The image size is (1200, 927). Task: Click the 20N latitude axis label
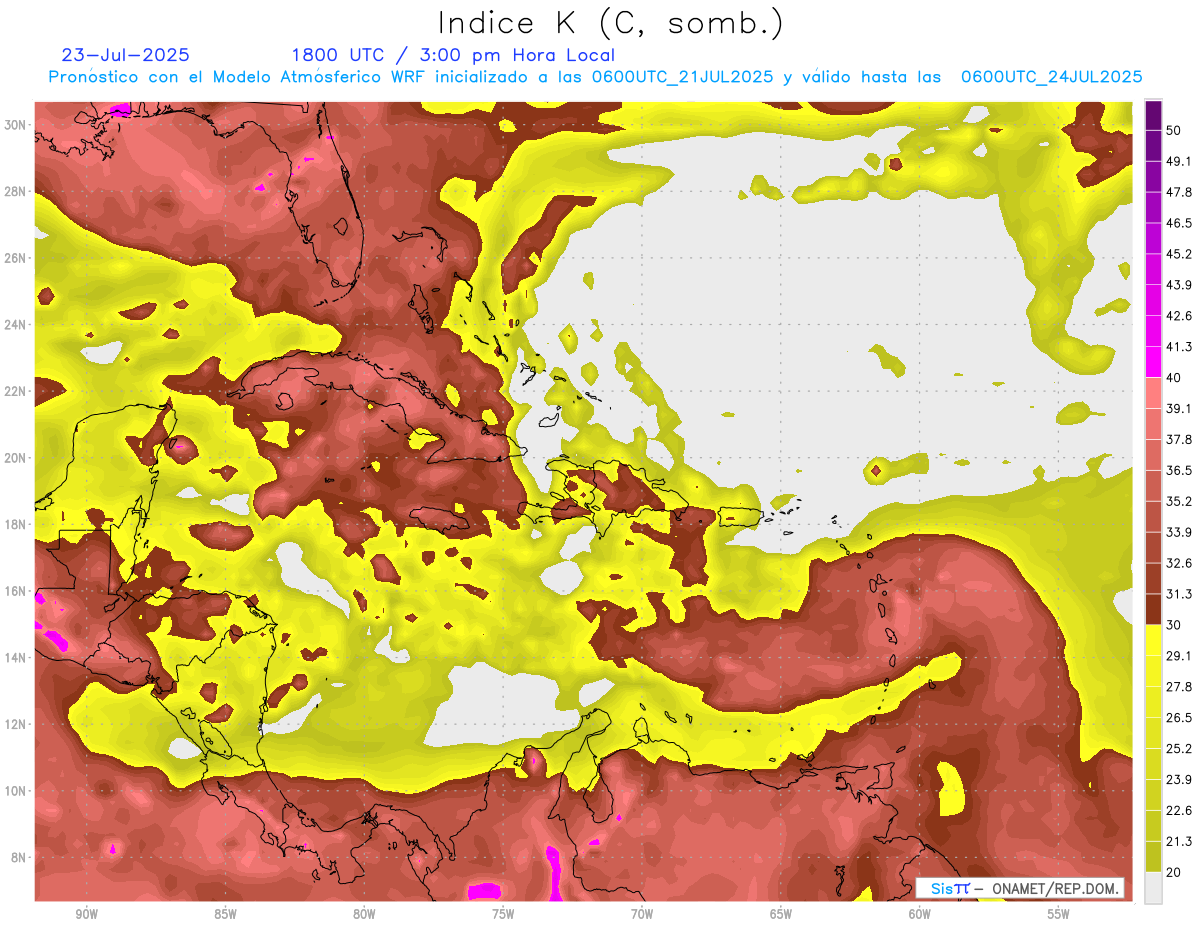click(x=17, y=458)
